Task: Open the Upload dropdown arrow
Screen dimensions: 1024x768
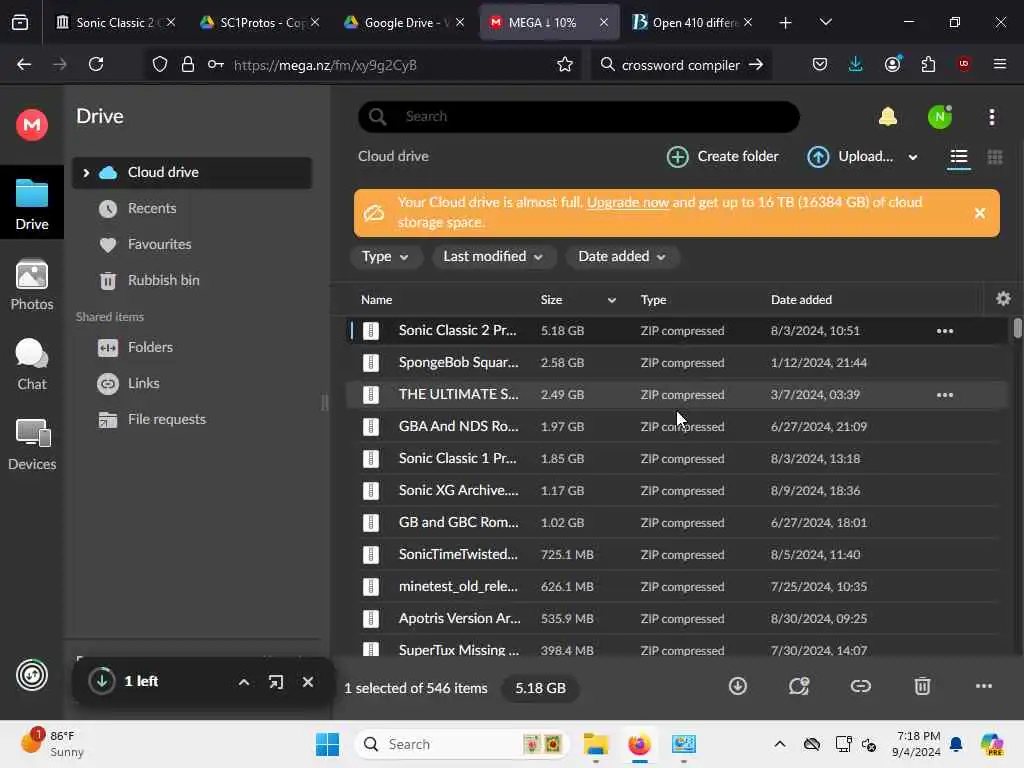Action: (912, 157)
